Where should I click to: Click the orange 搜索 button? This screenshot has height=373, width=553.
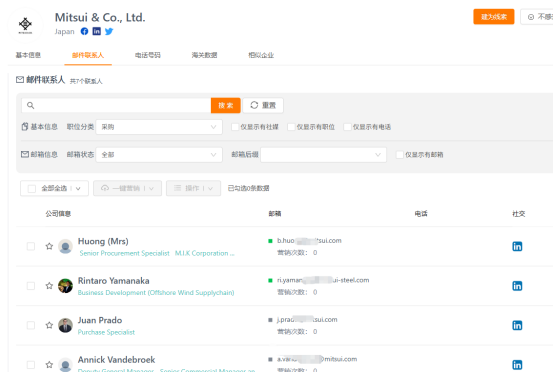tap(226, 105)
